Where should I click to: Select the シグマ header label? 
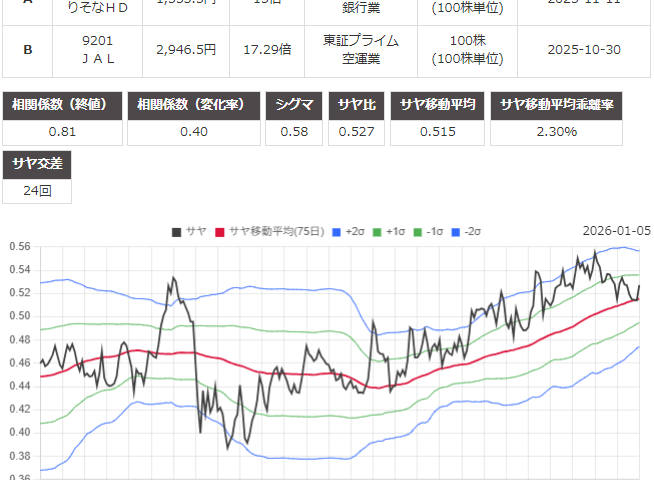pyautogui.click(x=295, y=105)
